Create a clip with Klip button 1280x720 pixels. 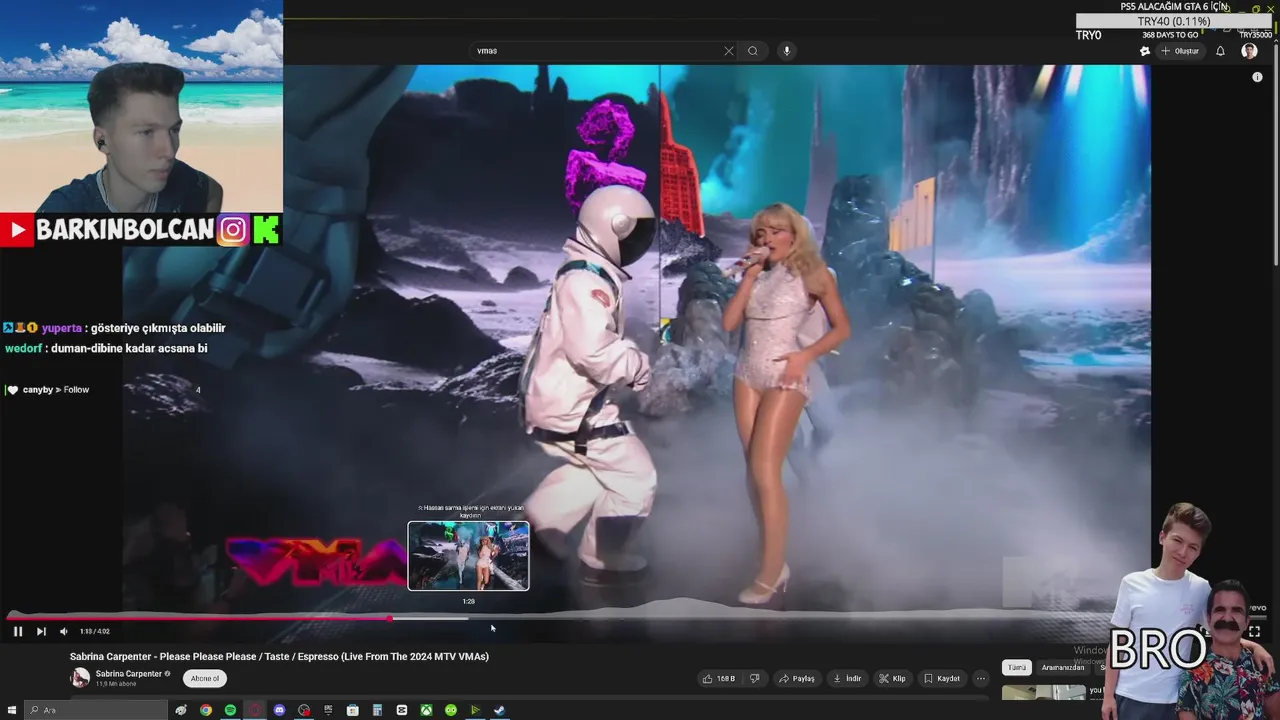pyautogui.click(x=892, y=678)
